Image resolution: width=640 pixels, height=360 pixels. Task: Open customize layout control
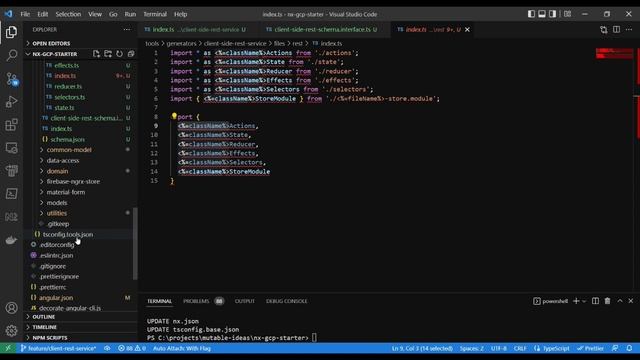pyautogui.click(x=567, y=14)
